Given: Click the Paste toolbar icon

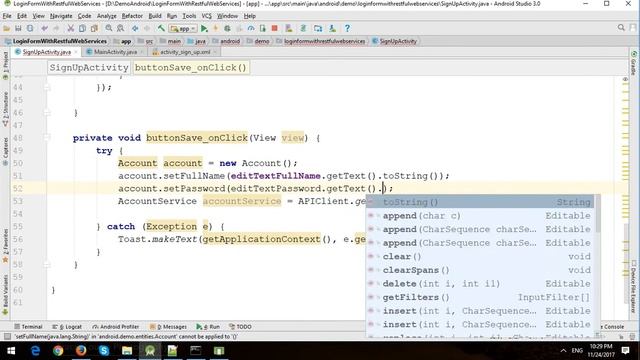Looking at the screenshot, I should click(94, 29).
